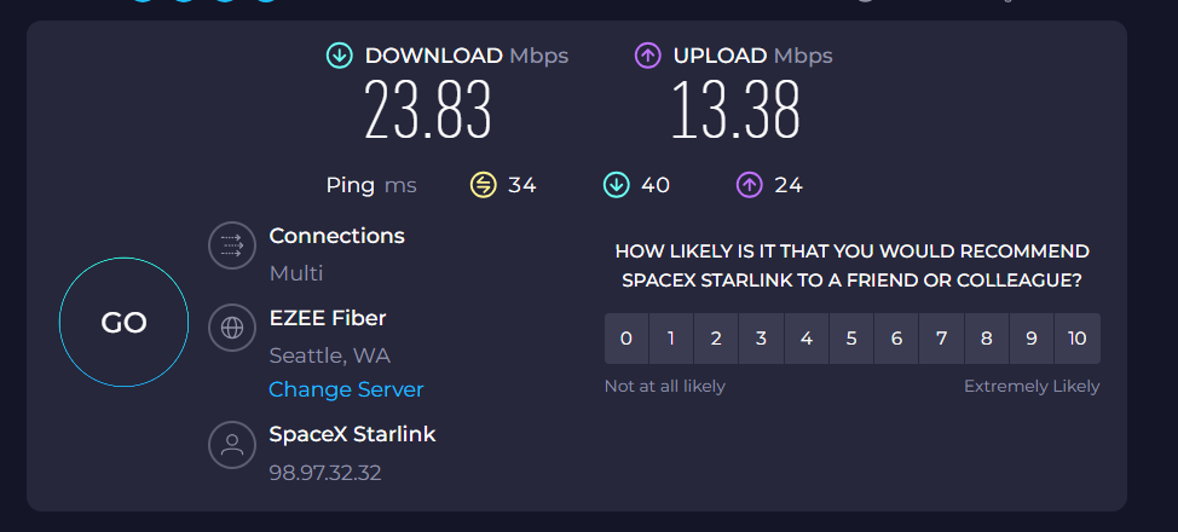Click the download arrow icon
This screenshot has width=1178, height=532.
coord(339,56)
